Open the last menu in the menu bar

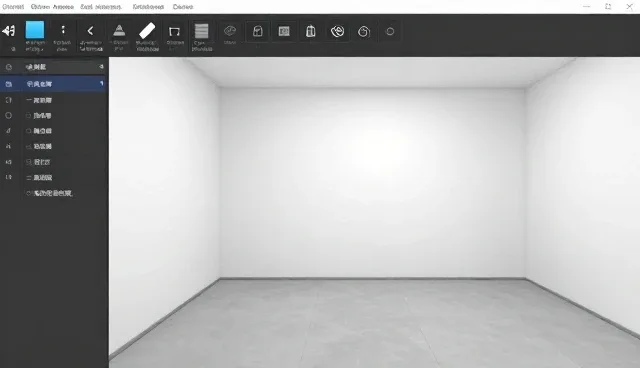[x=183, y=7]
